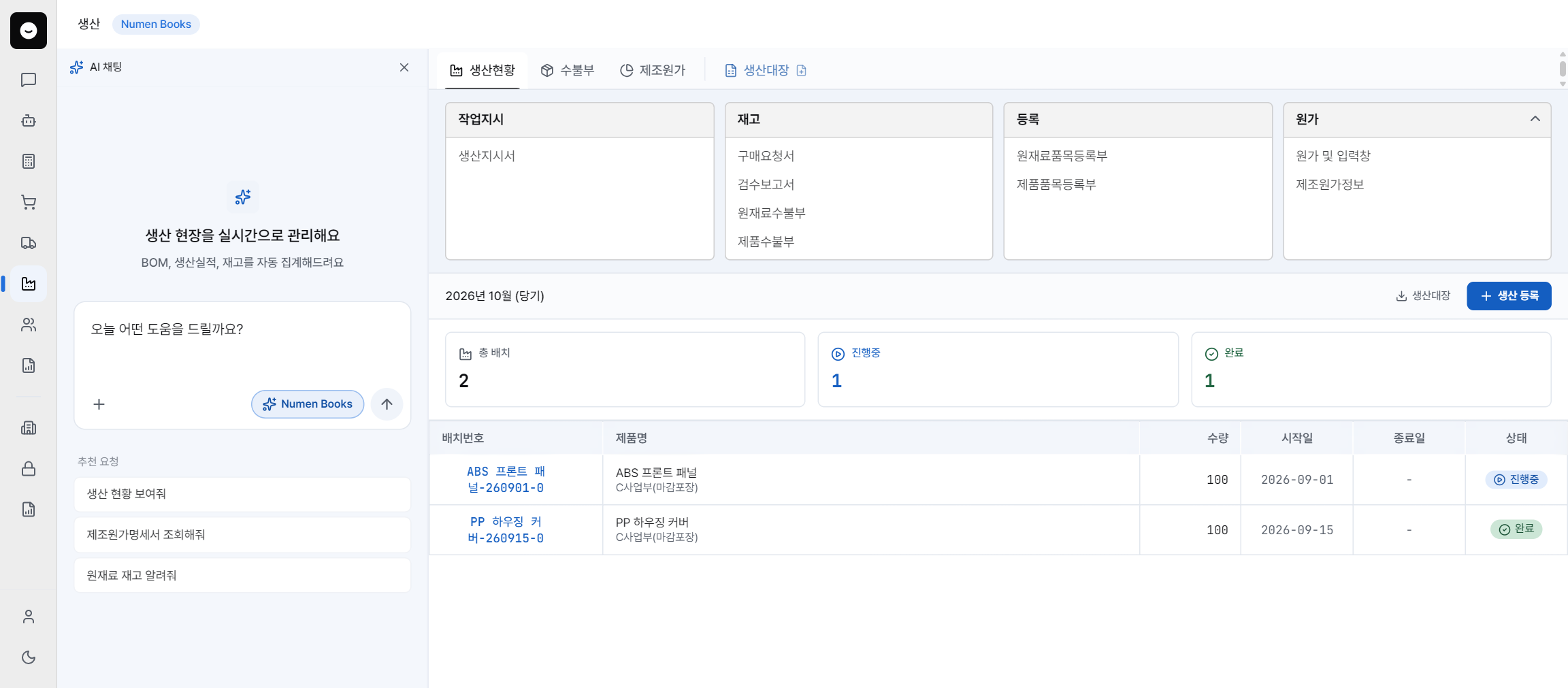Open 제품수불부 under 재고
1568x688 pixels.
(766, 242)
